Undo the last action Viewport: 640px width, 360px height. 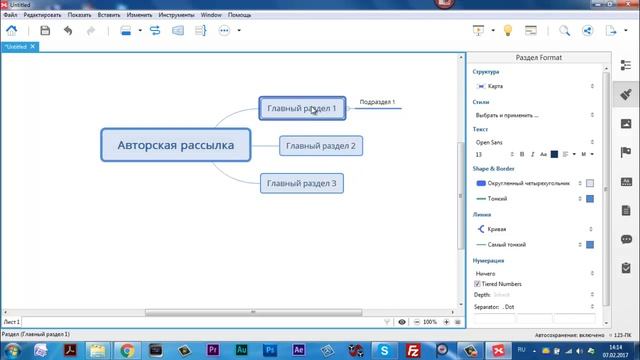point(68,31)
